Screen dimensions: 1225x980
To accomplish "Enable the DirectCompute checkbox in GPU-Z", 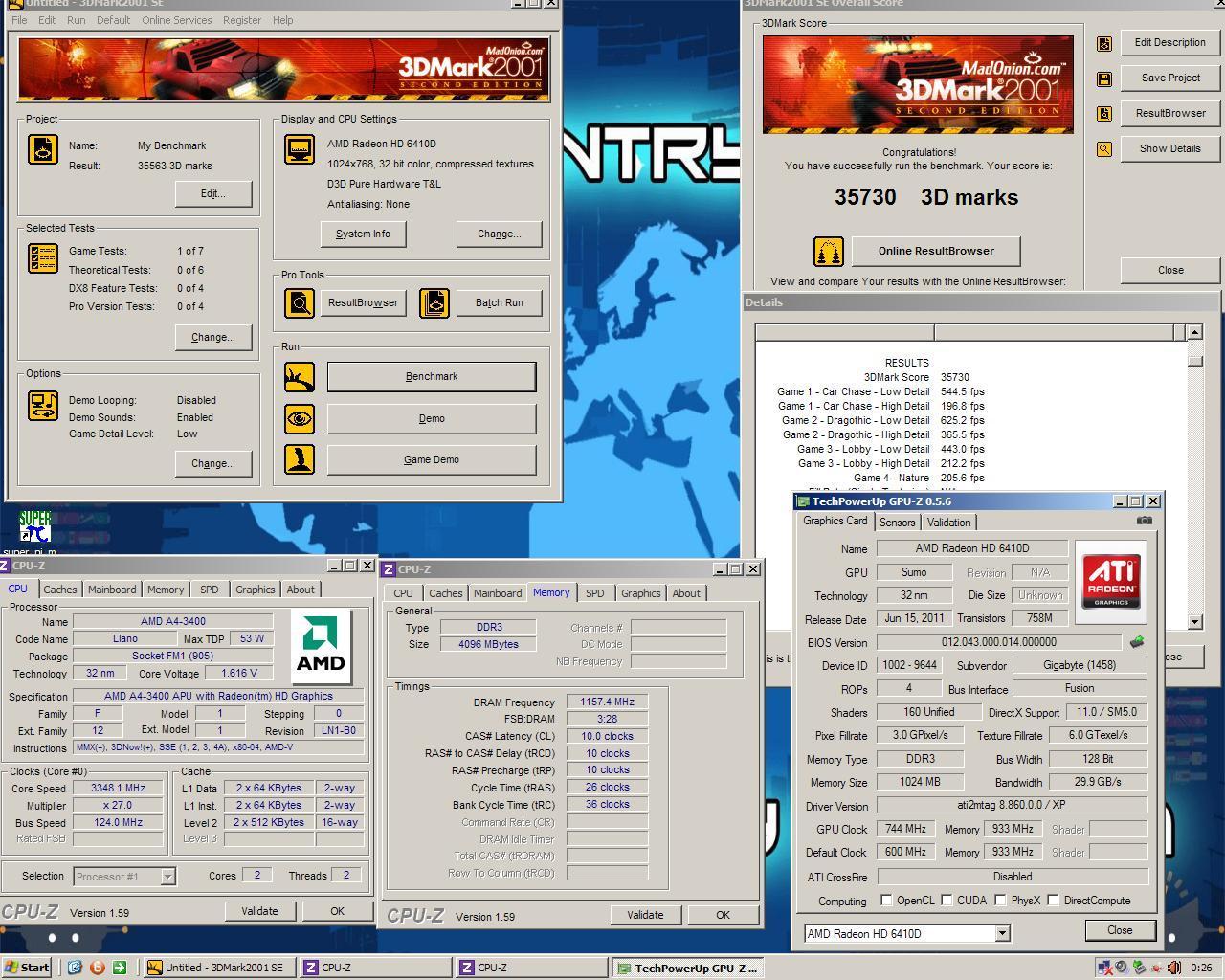I will point(1053,901).
